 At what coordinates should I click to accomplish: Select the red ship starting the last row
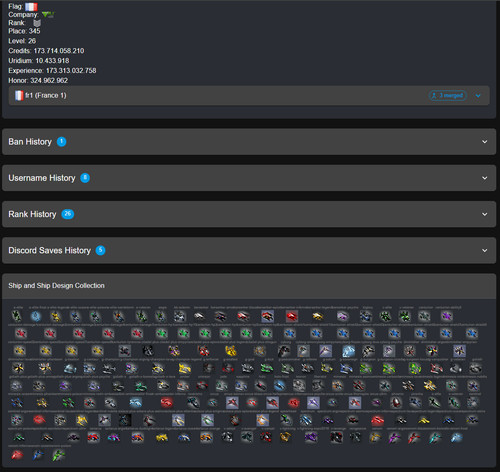pos(17,455)
